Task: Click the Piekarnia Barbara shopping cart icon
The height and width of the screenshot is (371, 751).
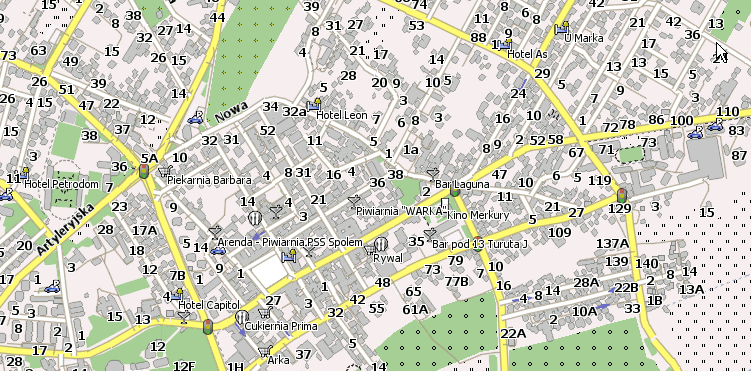Action: pos(165,170)
